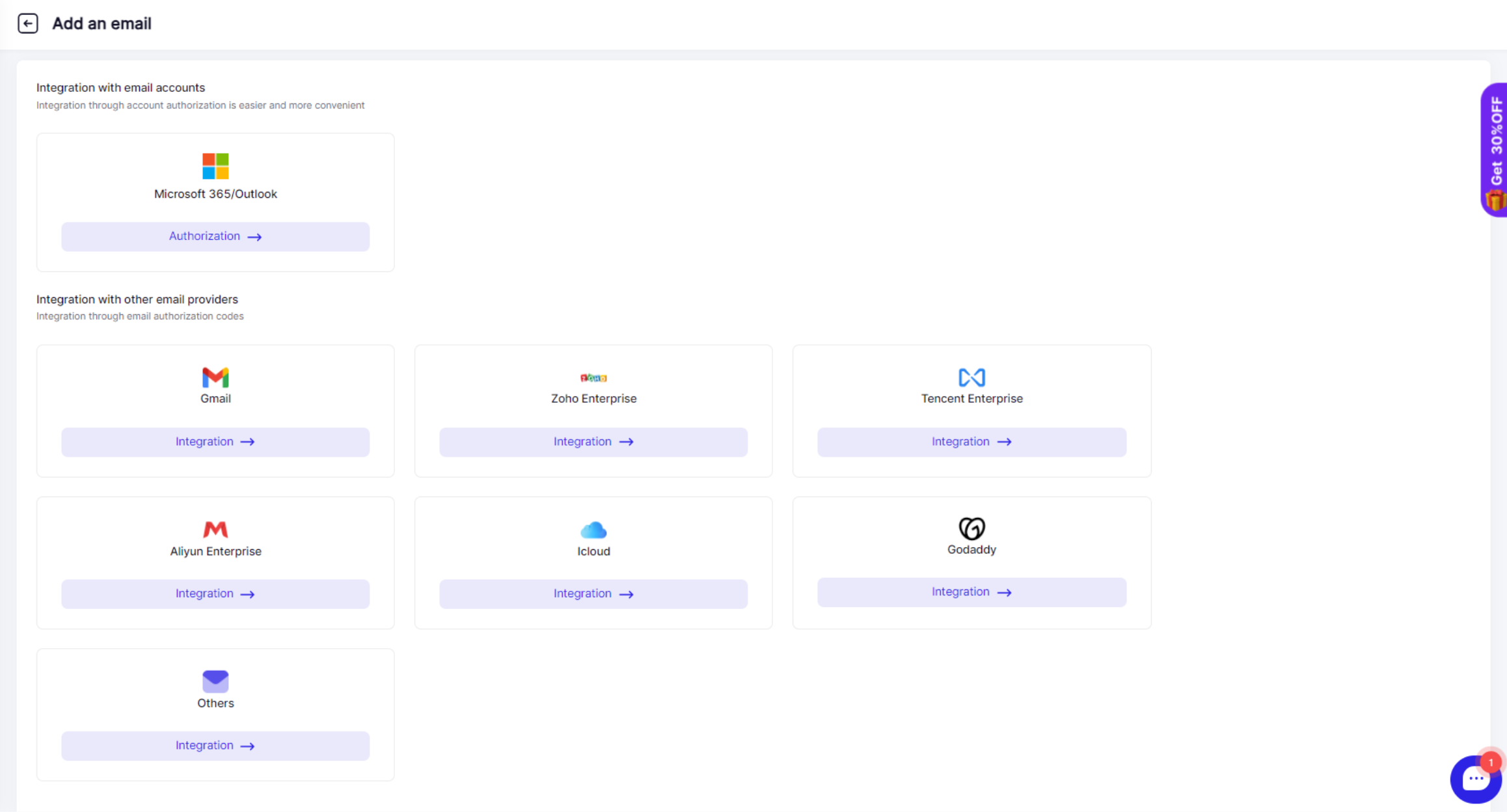Click the Aliyun Enterprise logo

[x=215, y=530]
